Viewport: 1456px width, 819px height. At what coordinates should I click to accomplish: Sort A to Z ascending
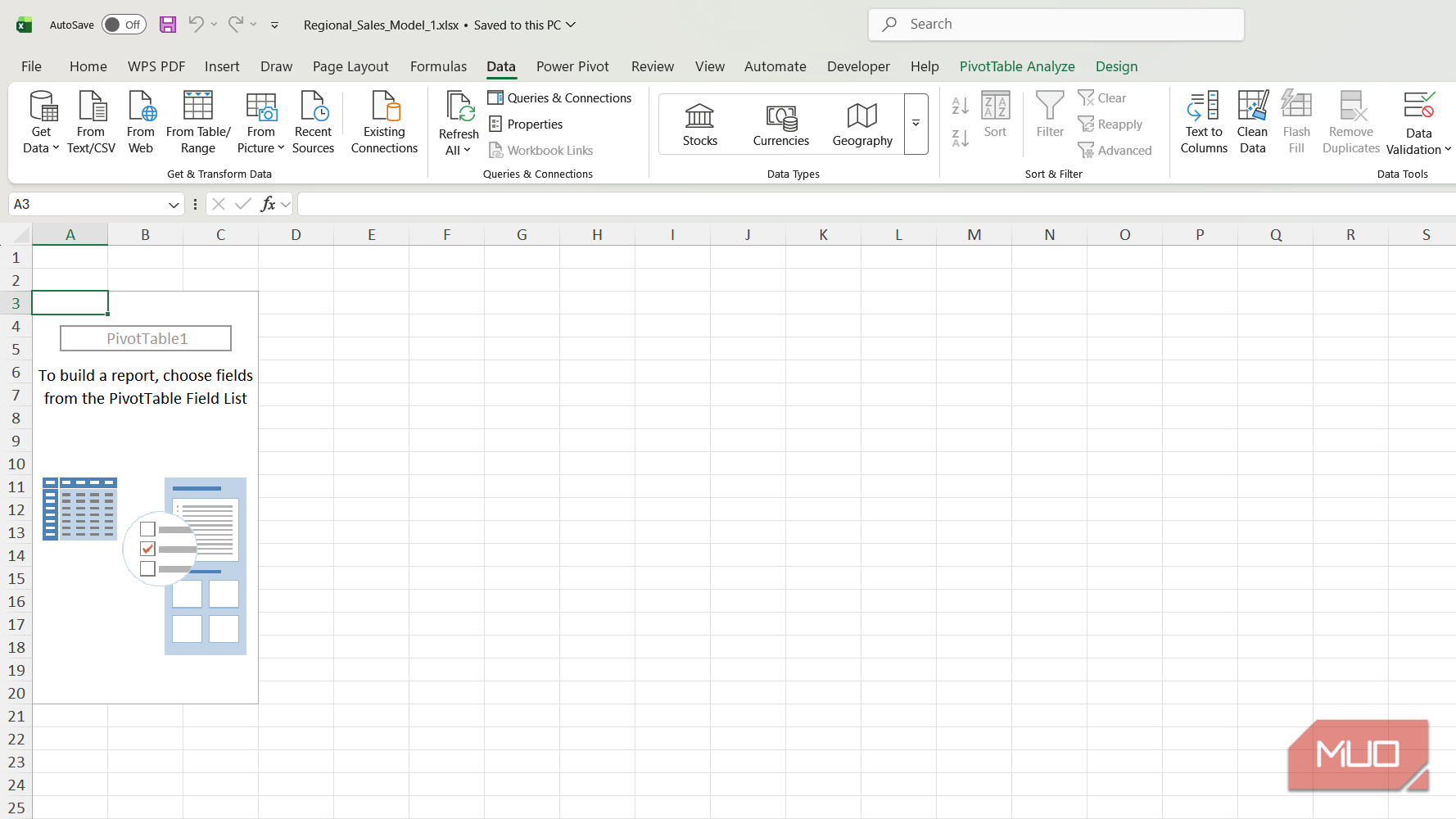click(961, 106)
